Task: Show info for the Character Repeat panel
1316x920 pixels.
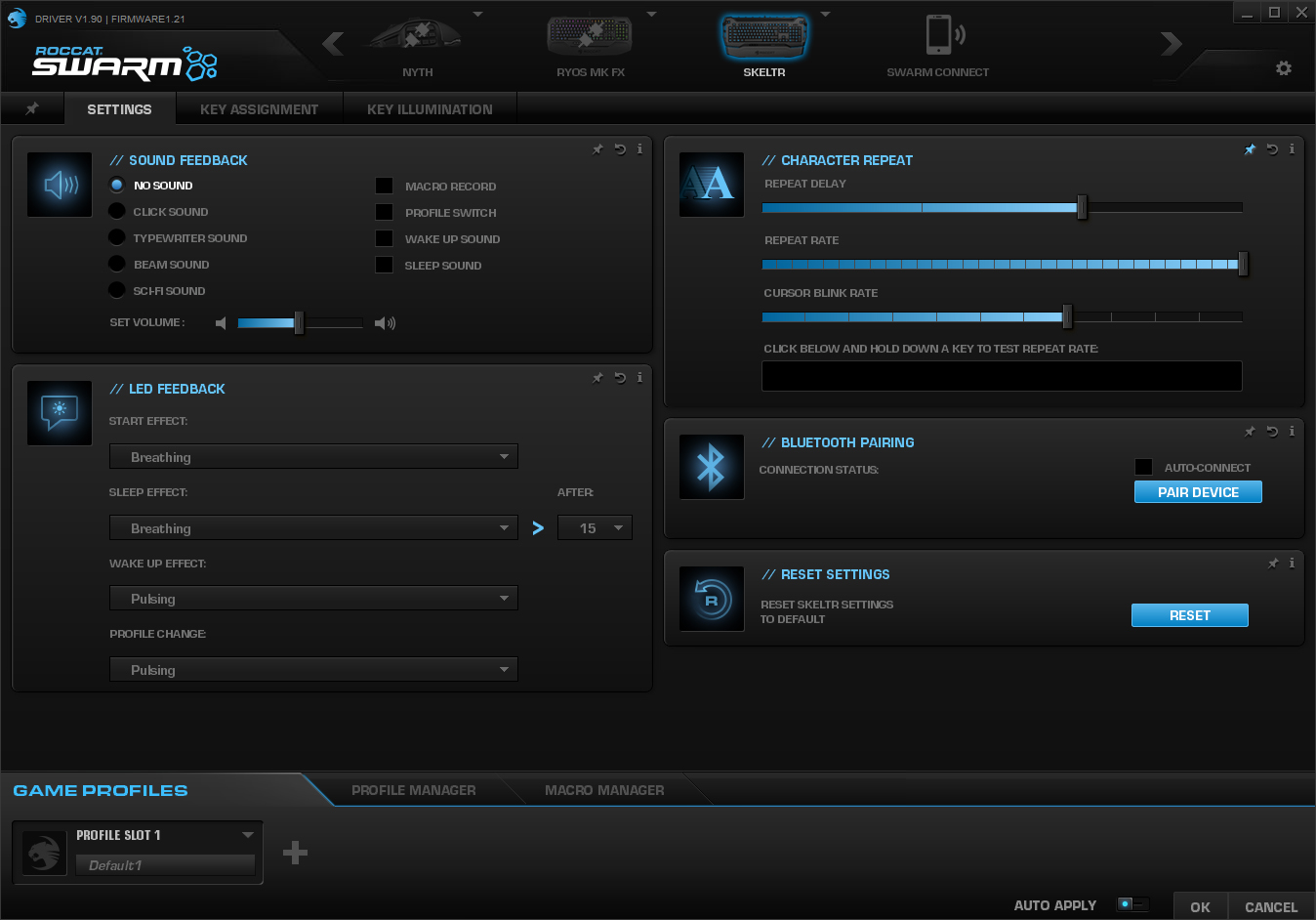Action: (1292, 149)
